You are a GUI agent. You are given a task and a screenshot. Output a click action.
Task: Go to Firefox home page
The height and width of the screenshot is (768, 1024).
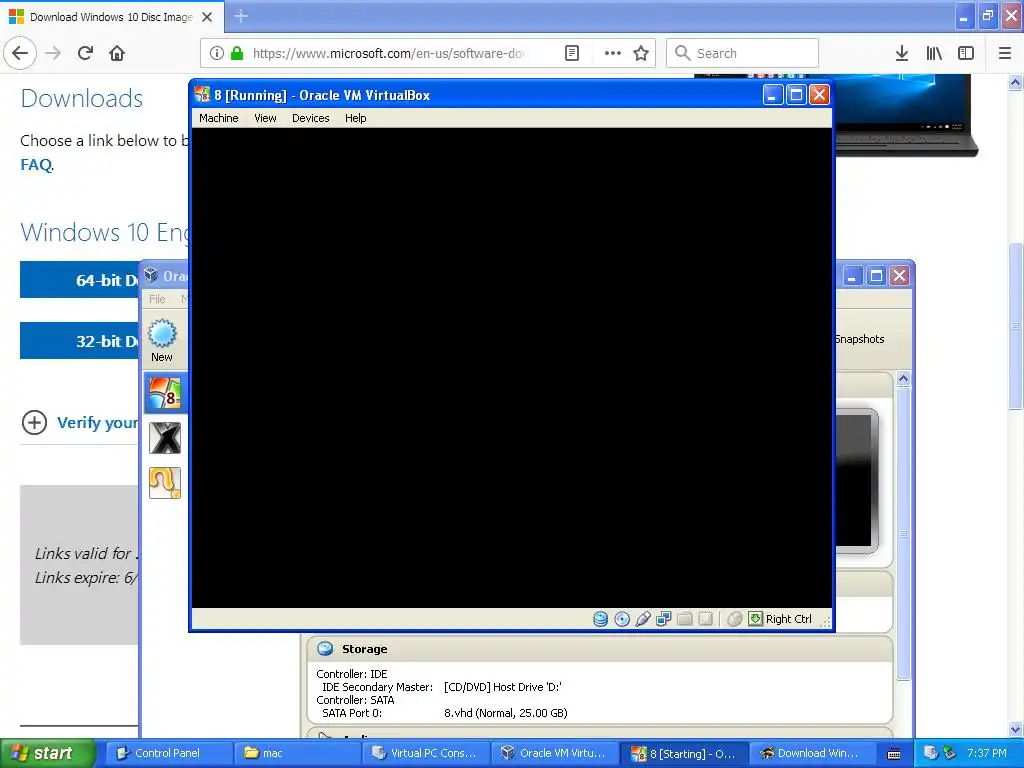point(117,53)
